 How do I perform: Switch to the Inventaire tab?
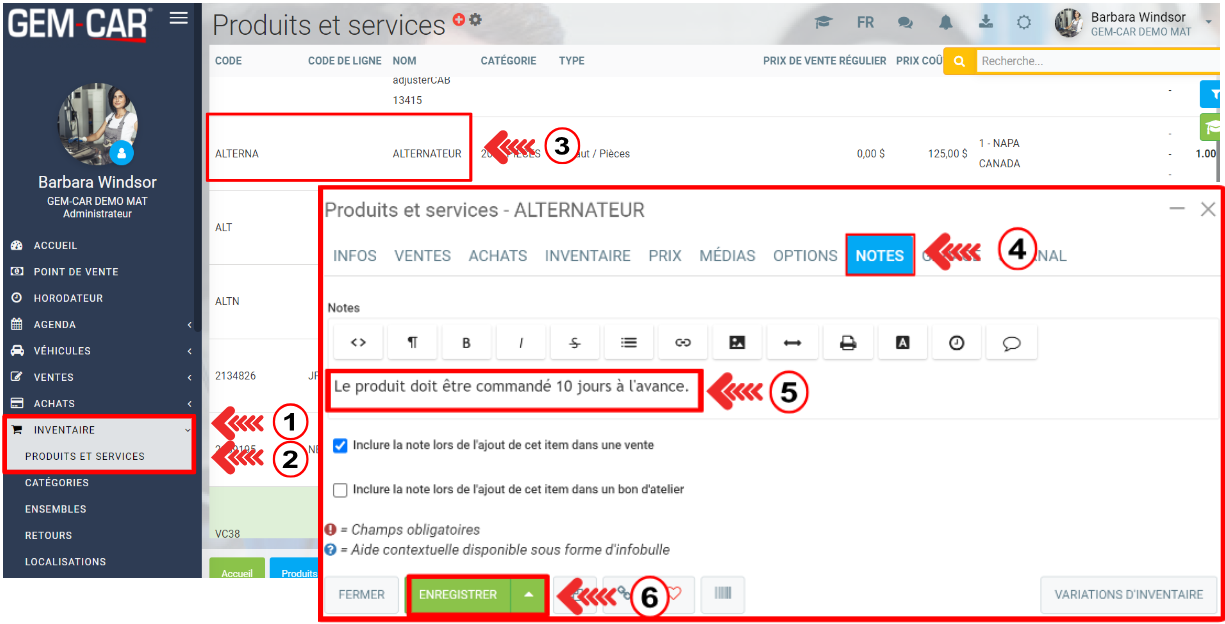point(587,256)
